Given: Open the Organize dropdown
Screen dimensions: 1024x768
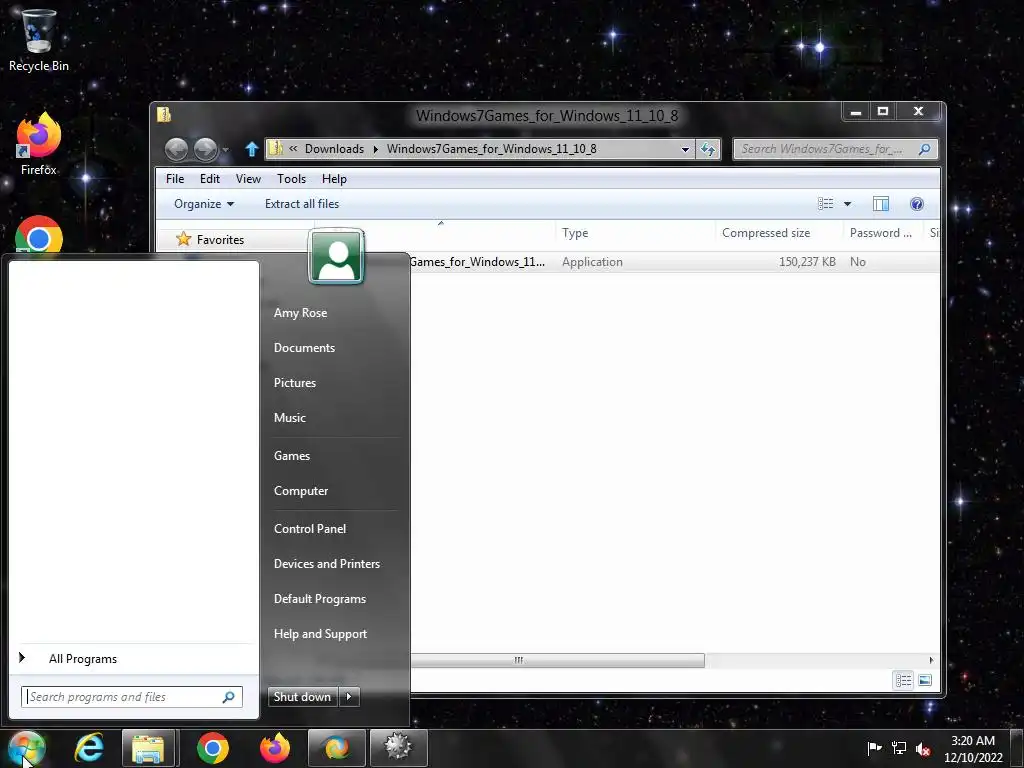Looking at the screenshot, I should (204, 204).
